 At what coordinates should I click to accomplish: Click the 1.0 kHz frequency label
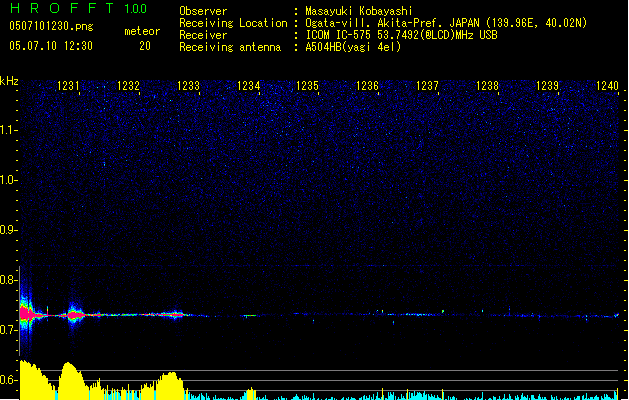point(8,180)
